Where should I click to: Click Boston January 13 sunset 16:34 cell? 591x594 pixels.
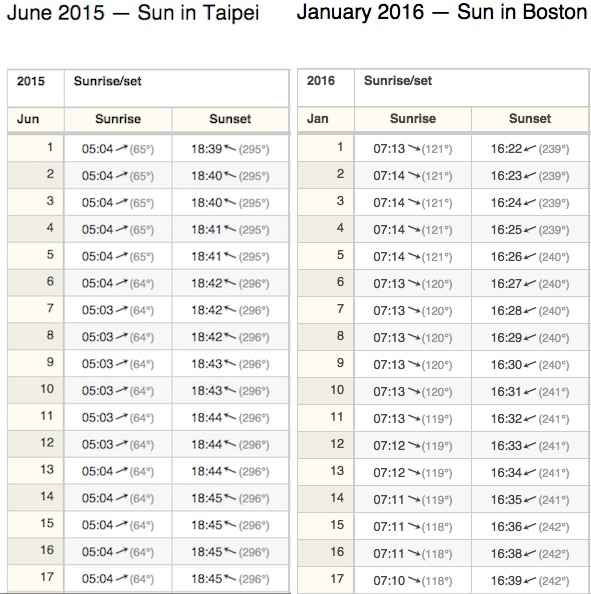pyautogui.click(x=530, y=473)
